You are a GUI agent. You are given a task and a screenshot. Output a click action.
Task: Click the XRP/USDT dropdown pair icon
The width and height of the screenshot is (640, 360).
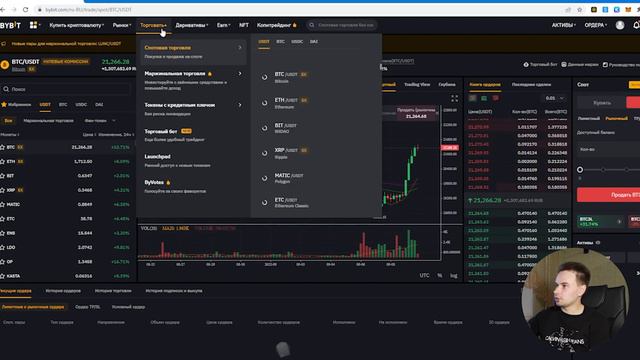[x=264, y=153]
